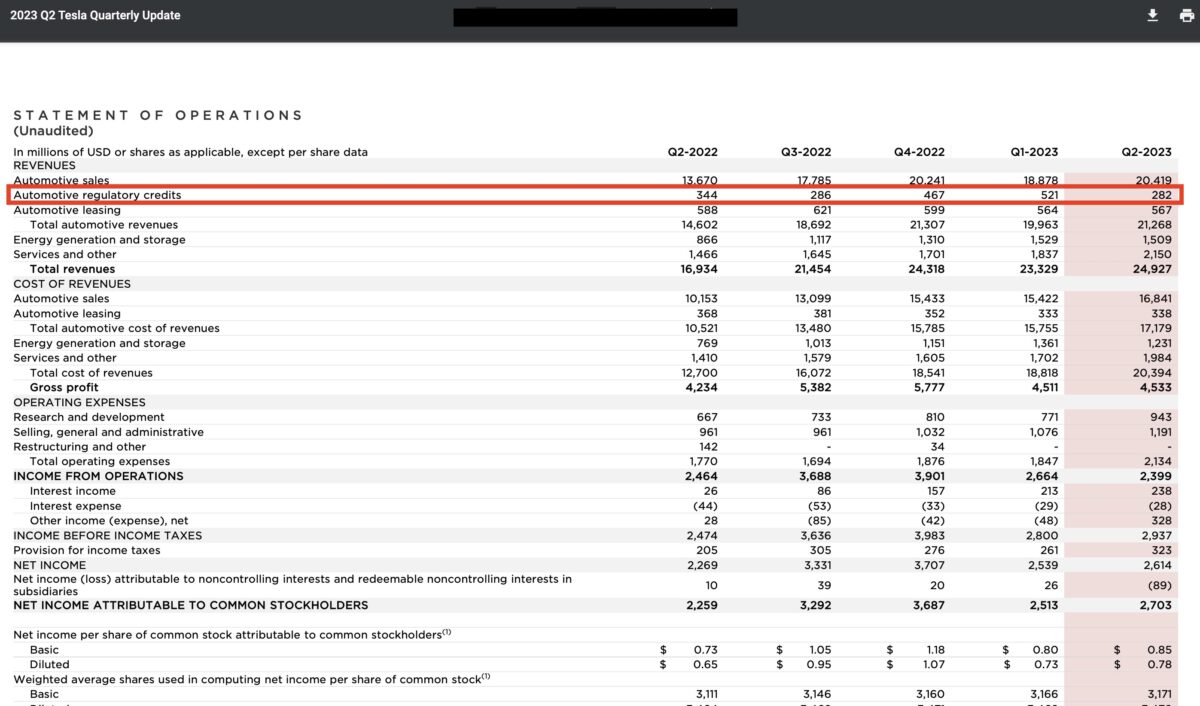Viewport: 1200px width, 706px height.
Task: Click the noncontrolling interests value (89)
Action: point(1158,585)
